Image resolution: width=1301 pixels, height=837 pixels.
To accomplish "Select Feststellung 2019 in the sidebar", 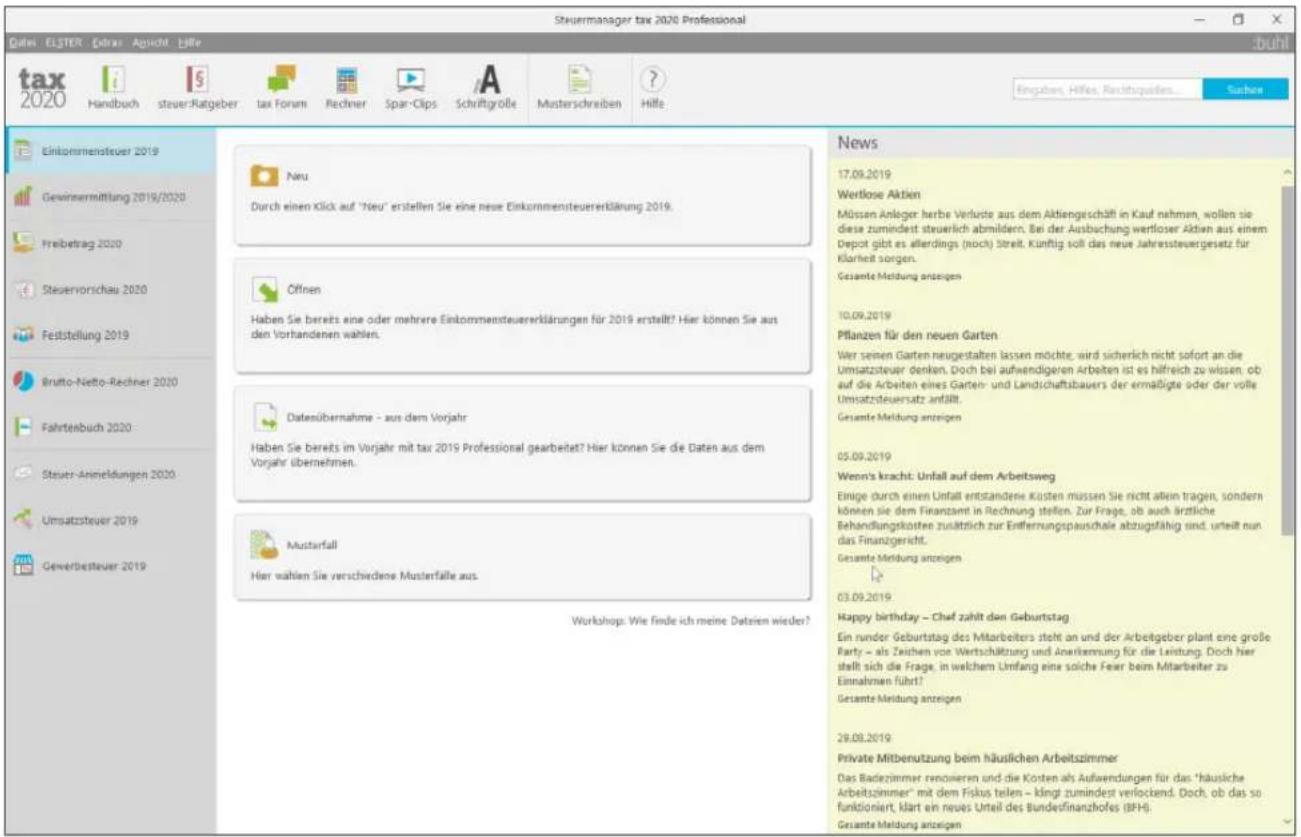I will pos(108,335).
